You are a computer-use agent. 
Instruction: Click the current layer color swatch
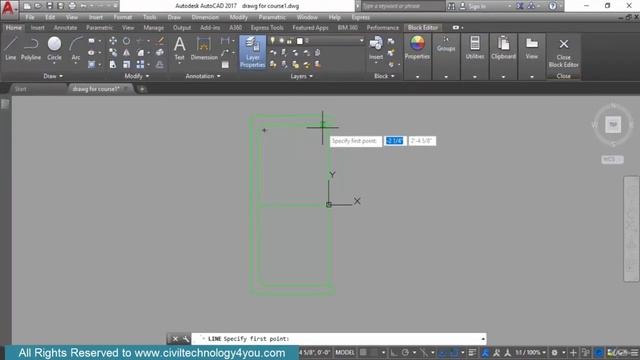click(x=300, y=41)
